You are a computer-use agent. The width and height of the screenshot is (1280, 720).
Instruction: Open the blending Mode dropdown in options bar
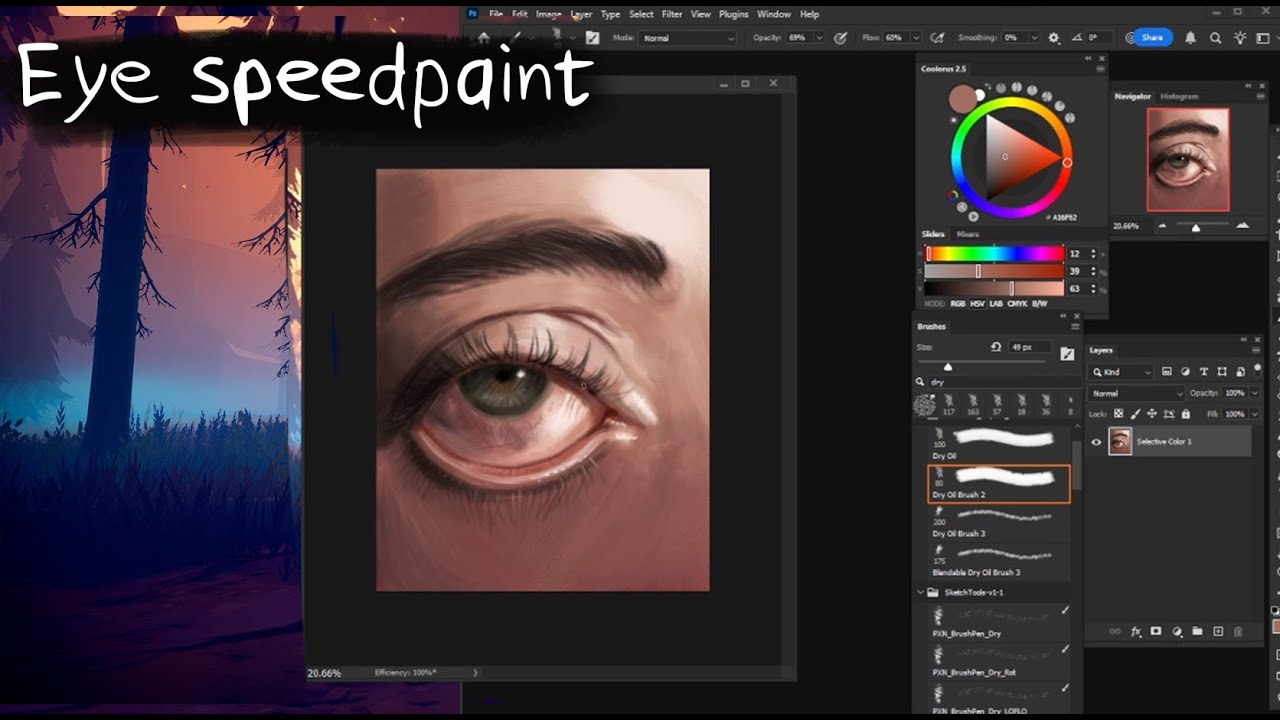point(687,38)
